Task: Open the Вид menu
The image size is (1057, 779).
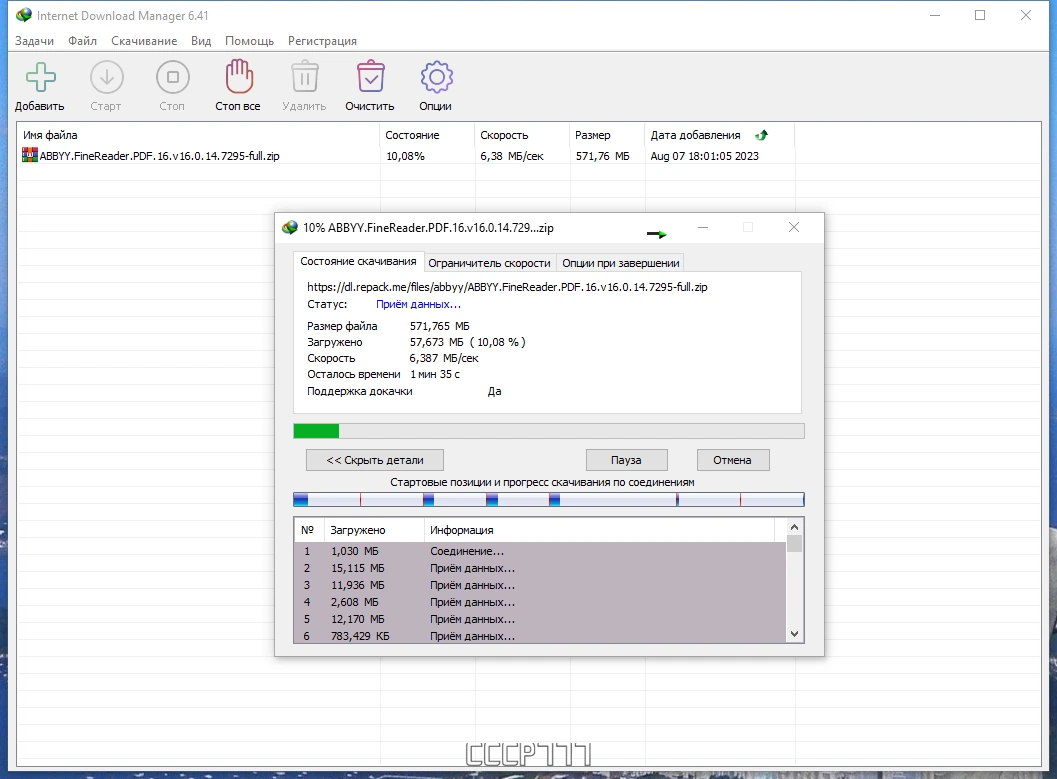Action: [201, 41]
